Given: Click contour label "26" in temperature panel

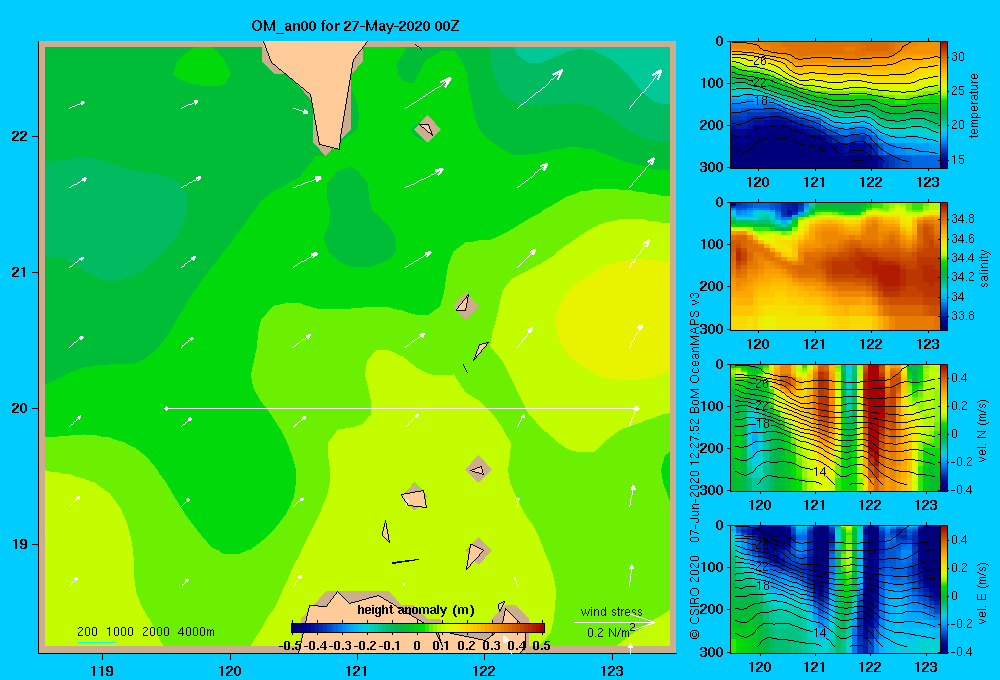Looking at the screenshot, I should click(760, 61).
